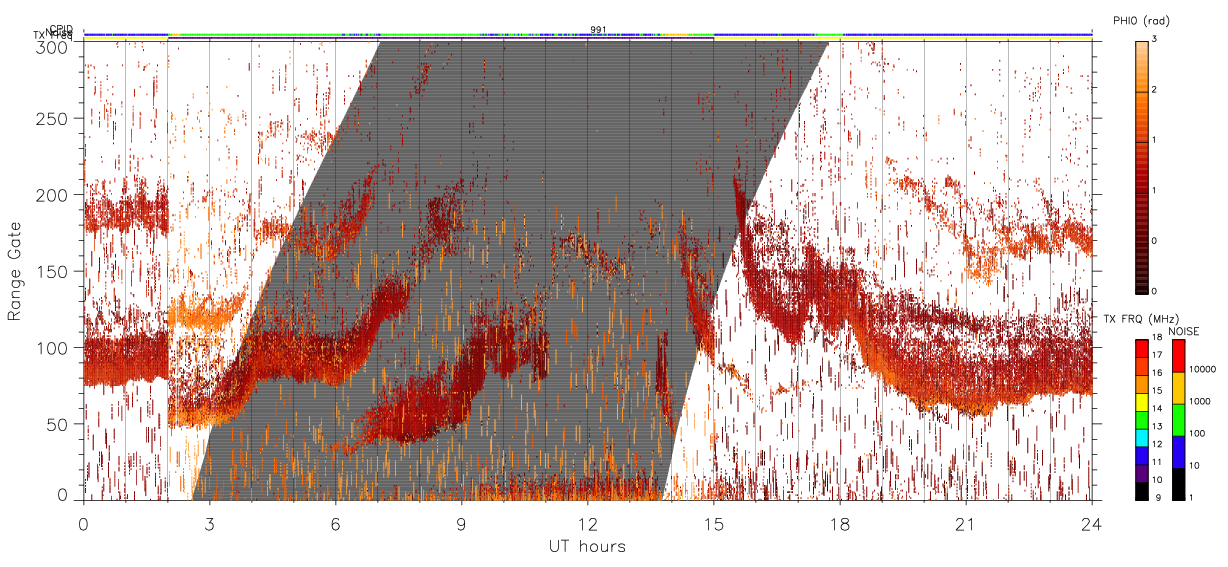This screenshot has height=567, width=1228.
Task: Click the PHI0 colorbar tick label 3
Action: point(1155,40)
